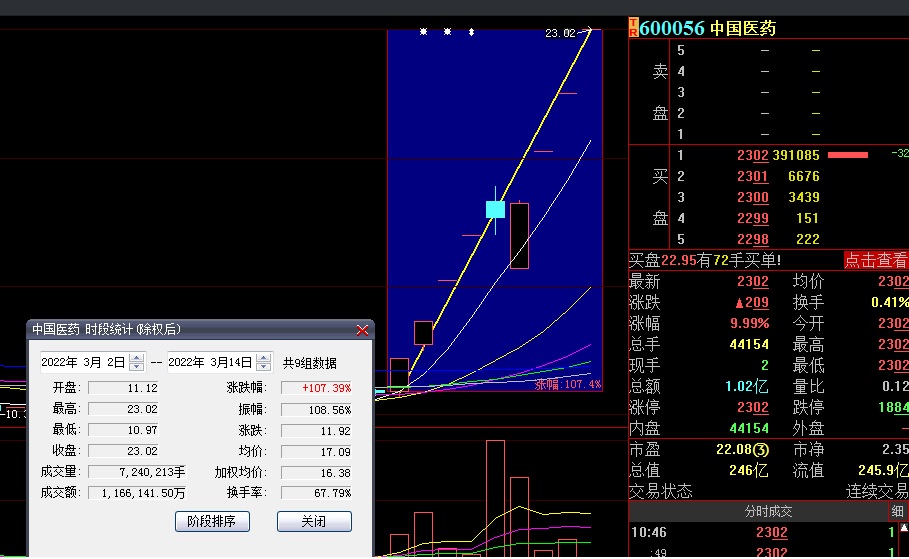This screenshot has width=909, height=559.
Task: Click the middle star marker above the chart
Action: click(447, 32)
